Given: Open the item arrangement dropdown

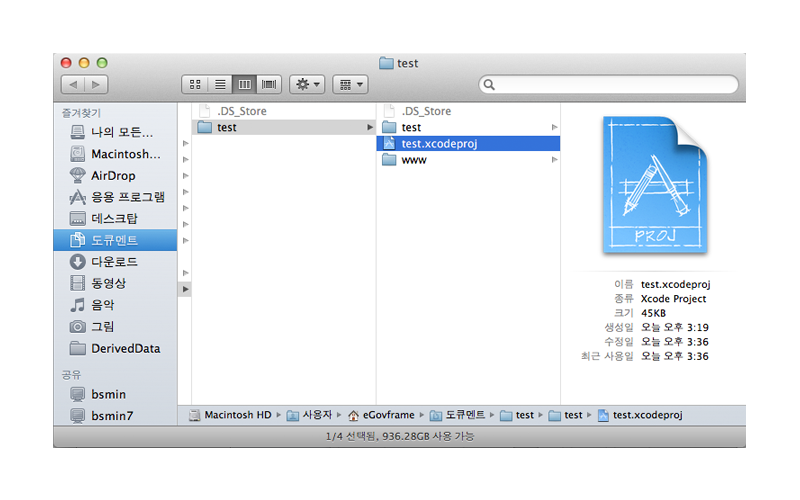Looking at the screenshot, I should coord(350,85).
